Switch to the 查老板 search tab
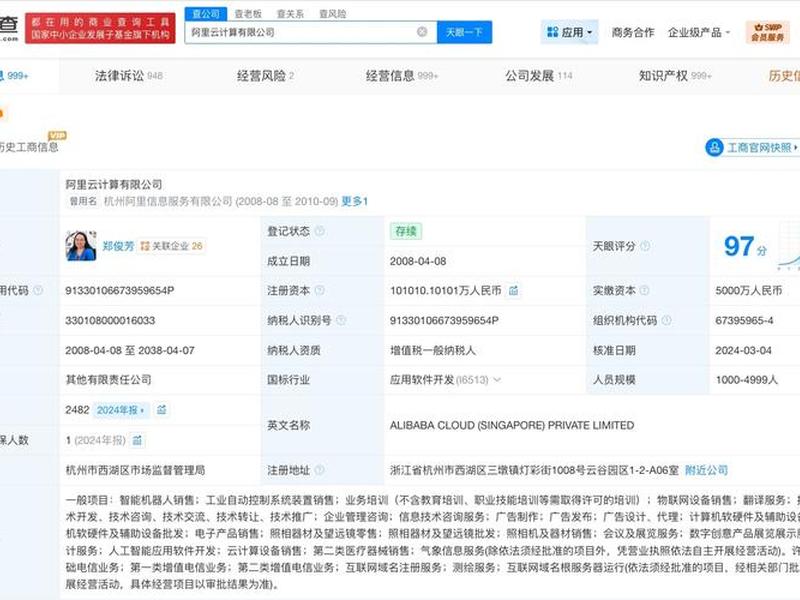The image size is (800, 600). point(248,14)
